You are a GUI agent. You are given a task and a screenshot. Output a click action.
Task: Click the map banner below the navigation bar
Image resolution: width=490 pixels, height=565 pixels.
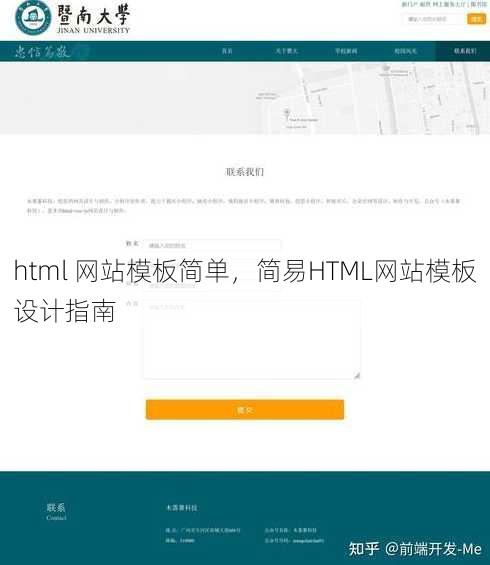coord(245,98)
